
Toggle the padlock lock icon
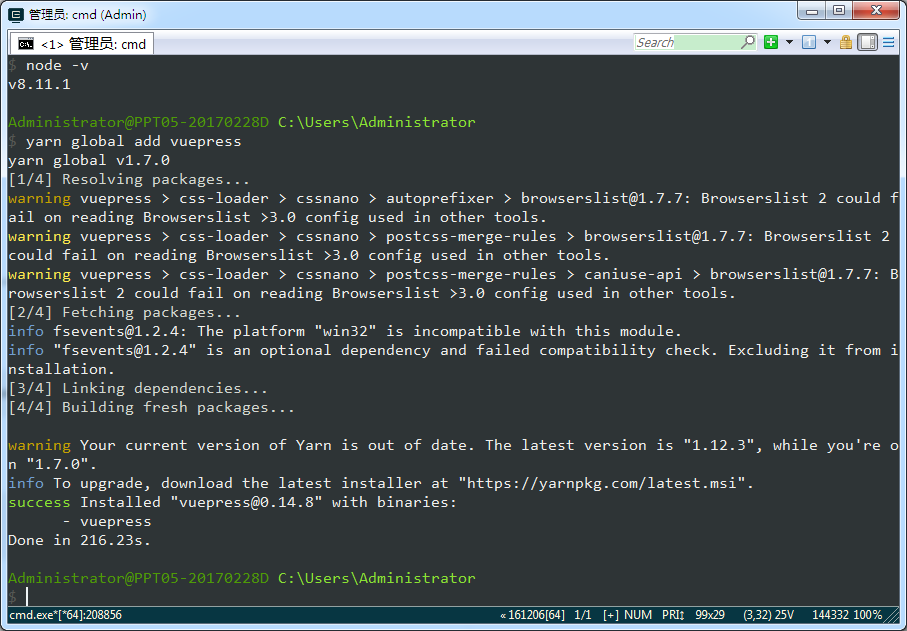[846, 42]
